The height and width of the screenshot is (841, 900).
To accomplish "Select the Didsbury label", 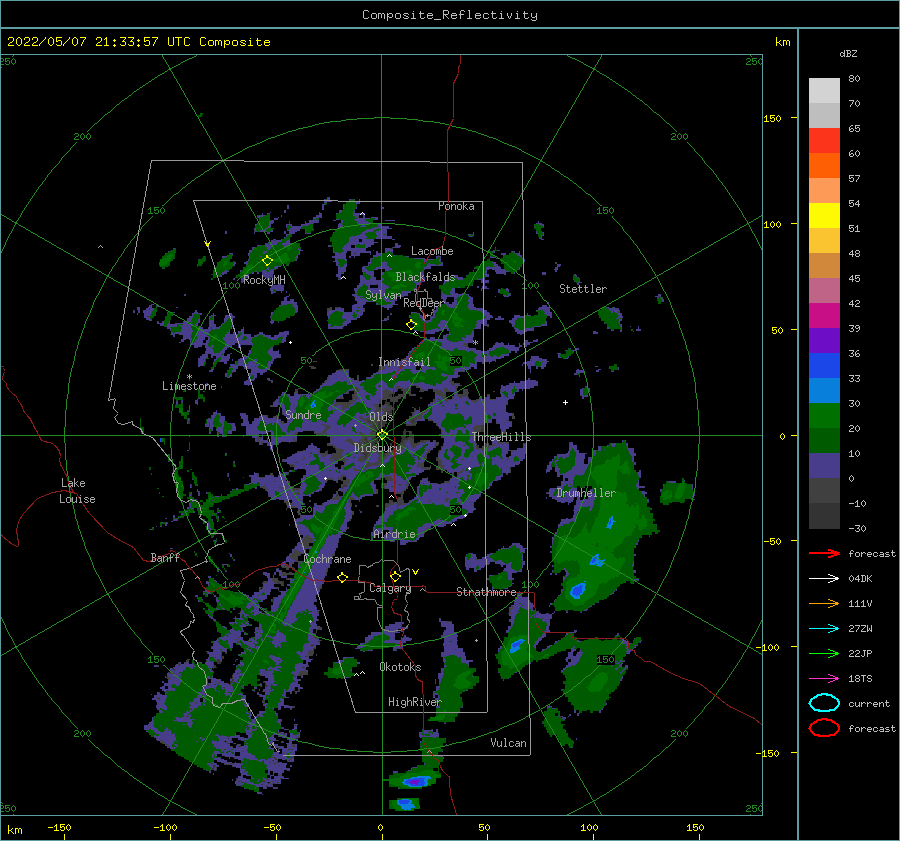I will pyautogui.click(x=378, y=448).
